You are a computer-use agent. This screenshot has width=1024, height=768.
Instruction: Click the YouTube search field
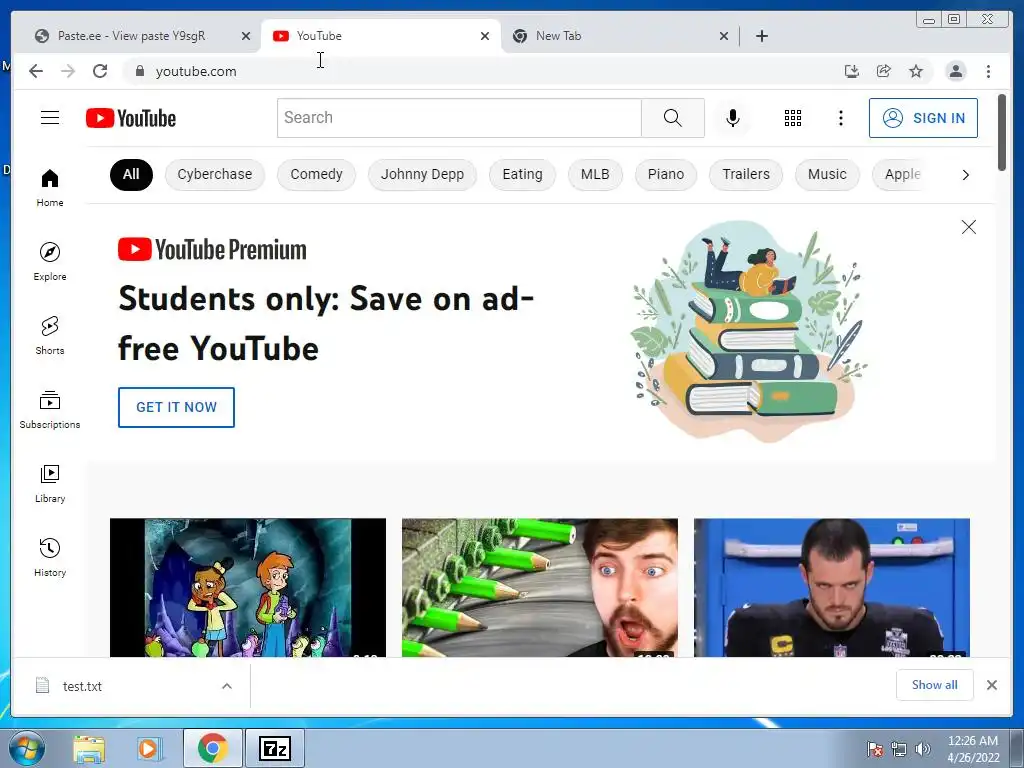click(459, 118)
